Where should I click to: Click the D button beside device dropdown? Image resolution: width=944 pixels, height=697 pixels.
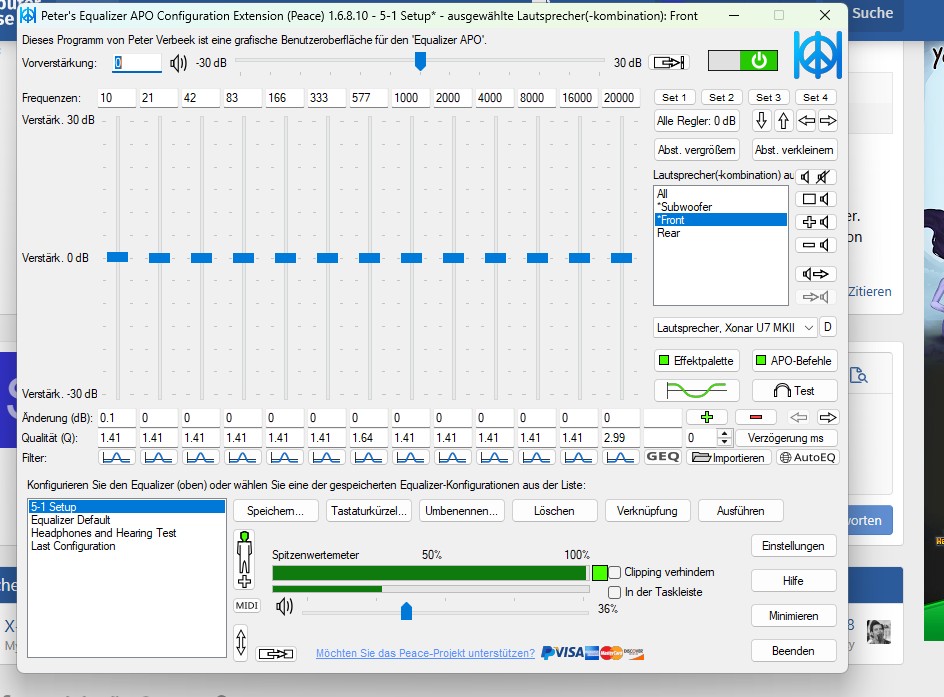[828, 327]
